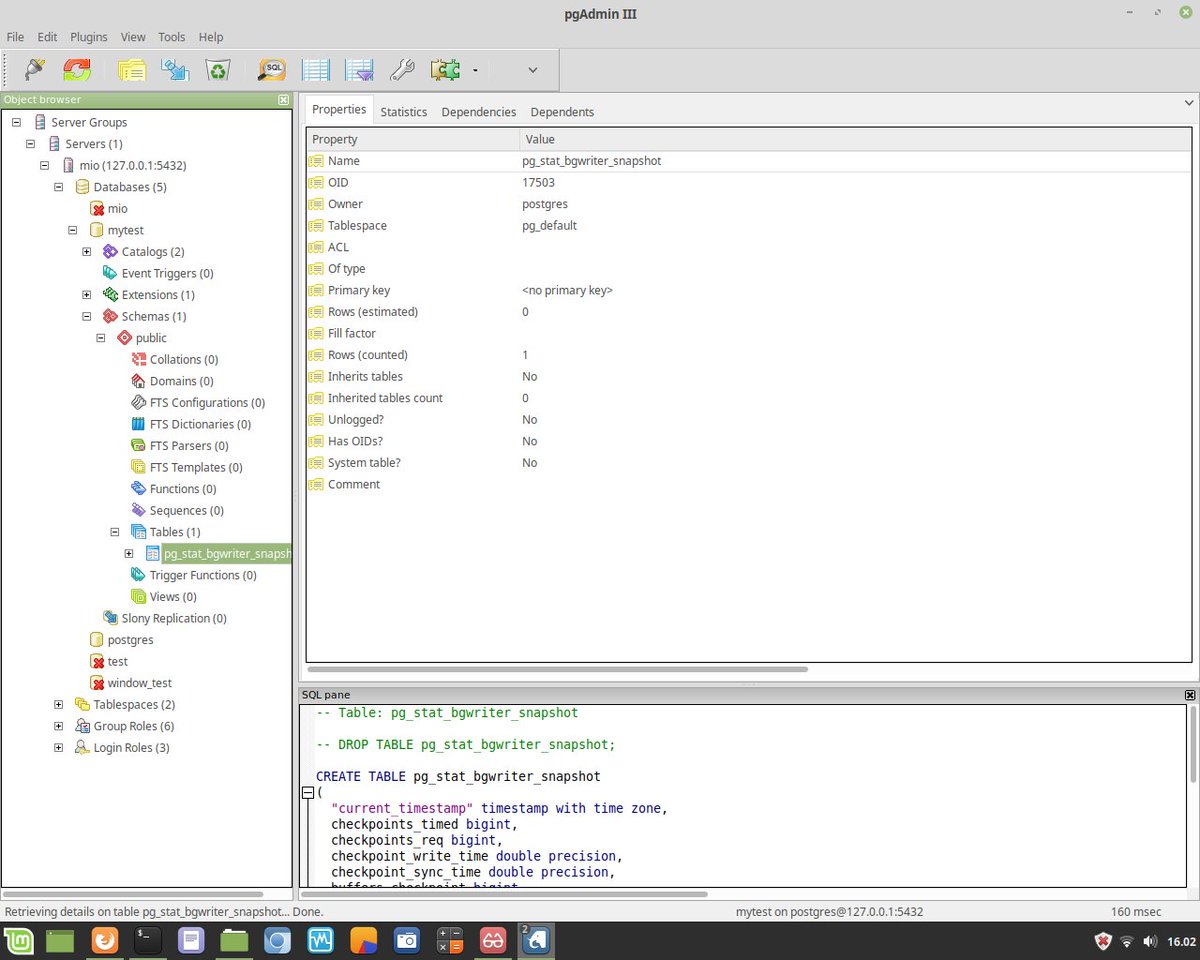
Task: Collapse the pg_stat_bgwriter_snapshot column list in SQL pane
Action: tap(308, 792)
